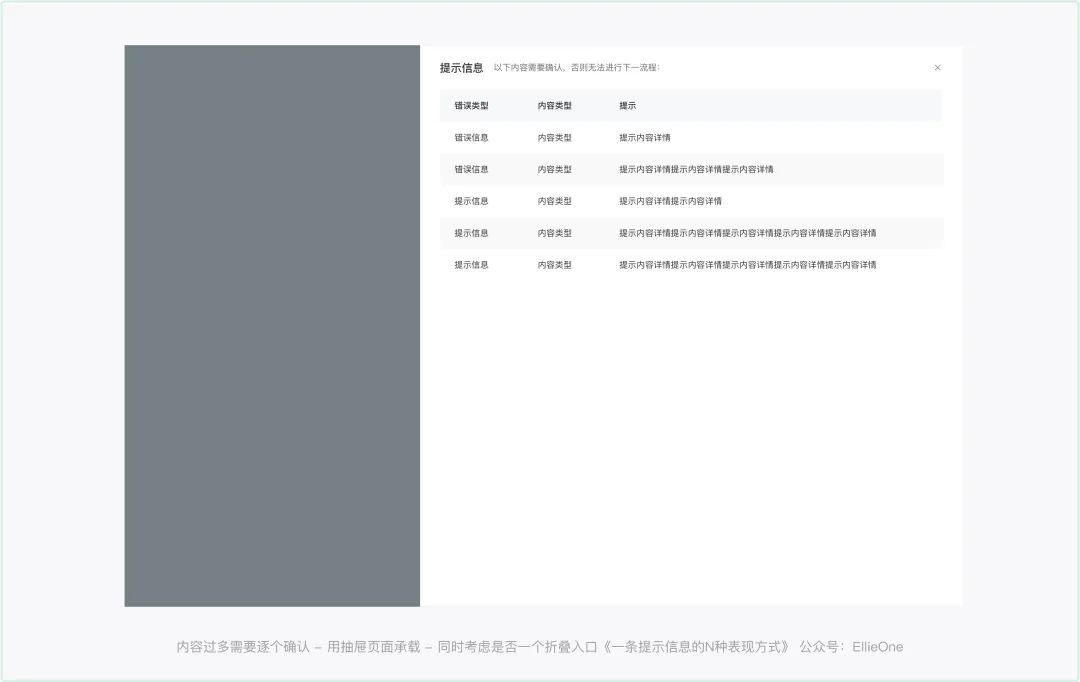Image resolution: width=1080 pixels, height=682 pixels.
Task: Click 内容类型 cell in the last data row
Action: 554,265
